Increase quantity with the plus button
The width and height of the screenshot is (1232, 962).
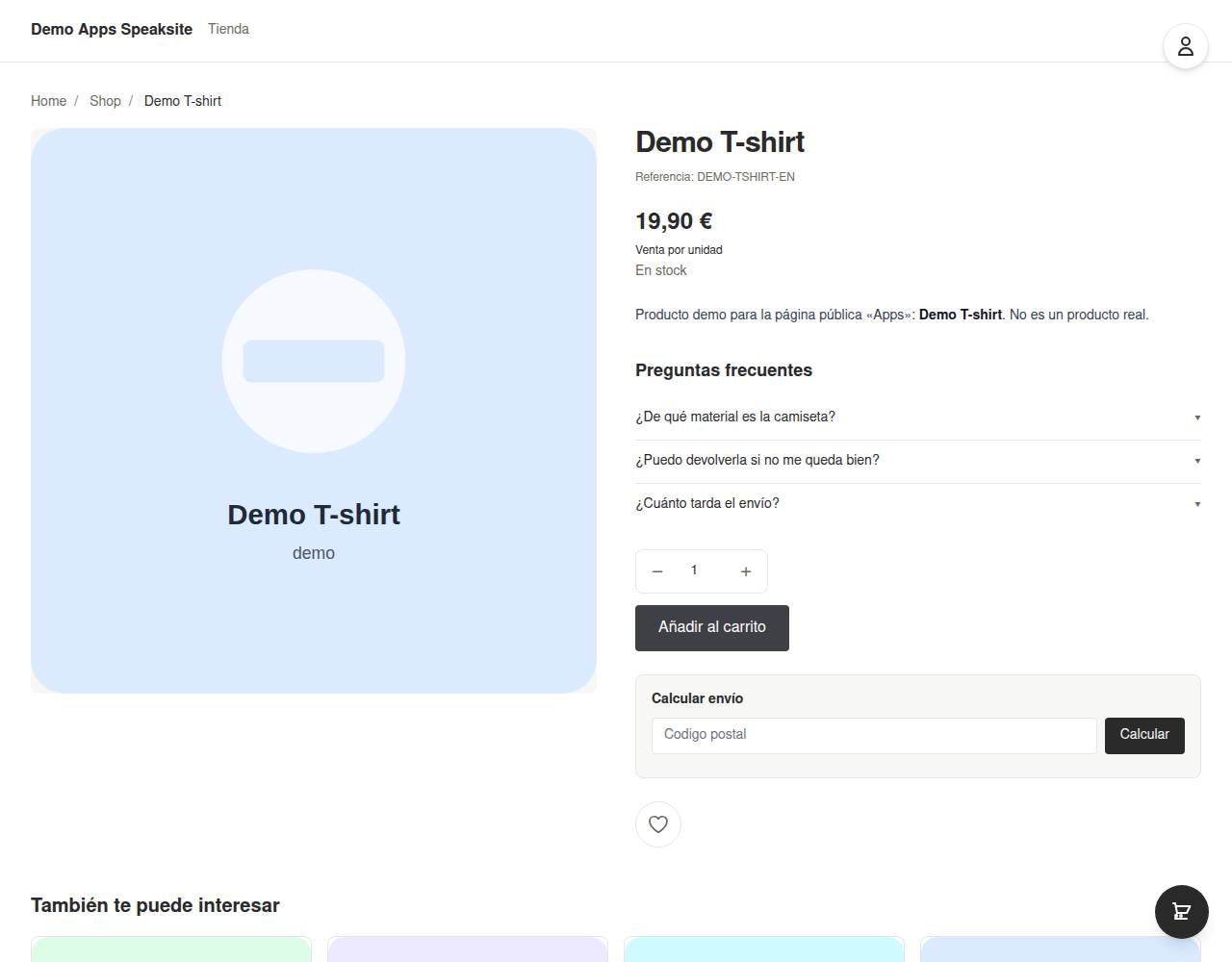(746, 571)
